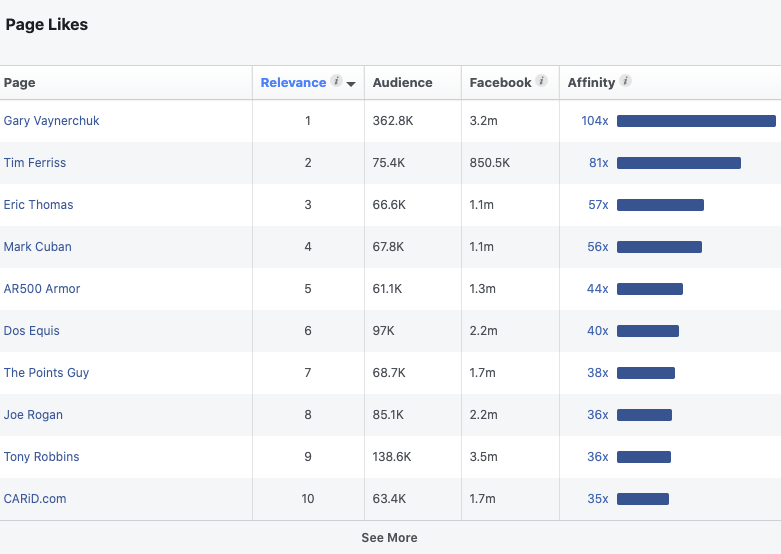Click the 57x affinity bar
The height and width of the screenshot is (554, 781).
[x=660, y=205]
